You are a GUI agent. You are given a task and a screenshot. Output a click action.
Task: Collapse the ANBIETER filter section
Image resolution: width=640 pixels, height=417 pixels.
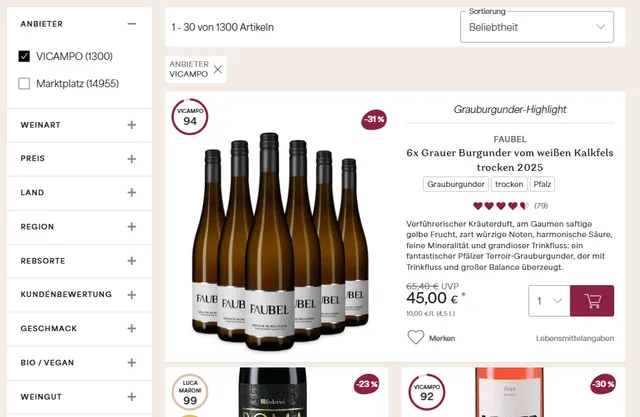click(x=131, y=24)
